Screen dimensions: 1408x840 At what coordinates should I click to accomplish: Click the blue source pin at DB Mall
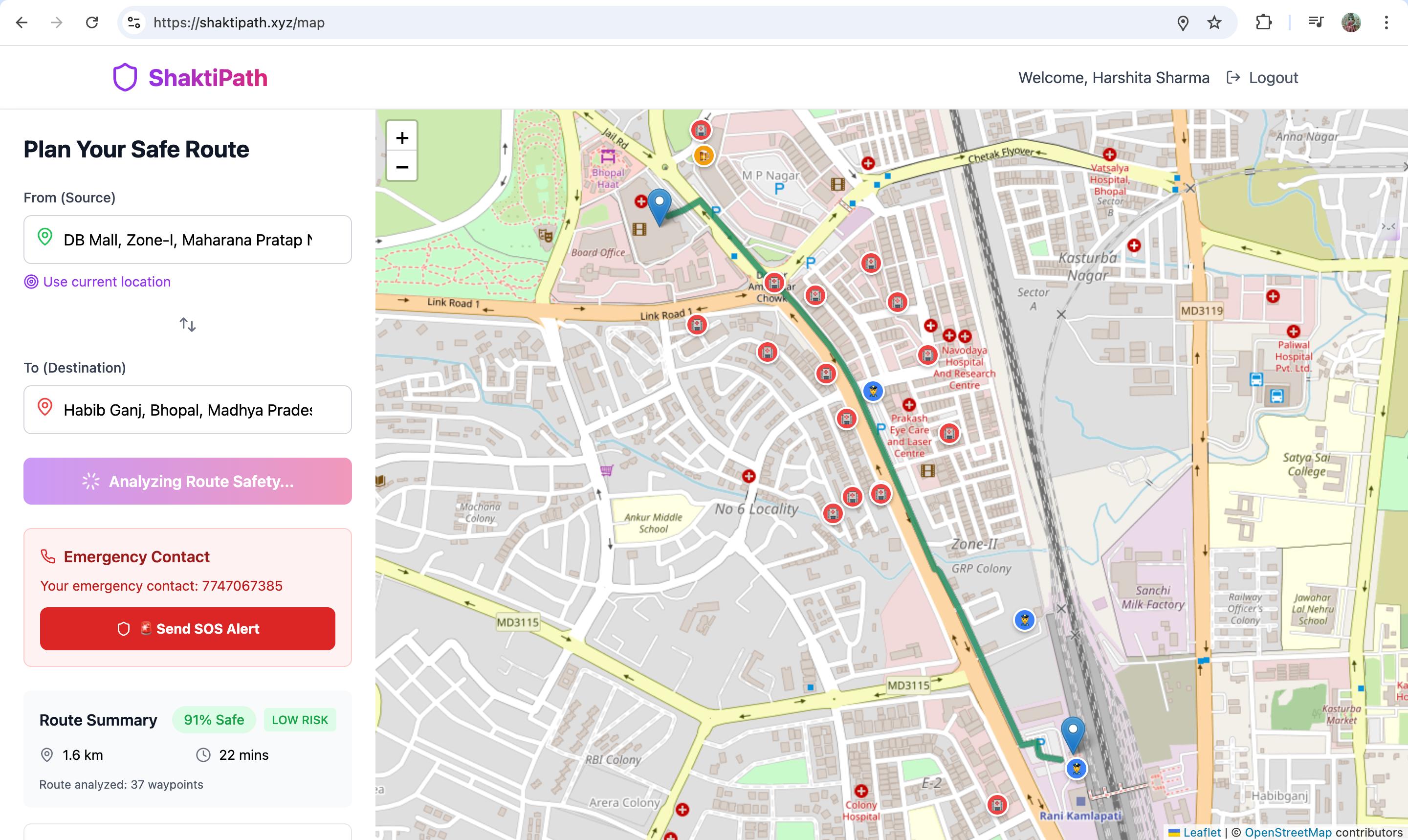pos(660,205)
